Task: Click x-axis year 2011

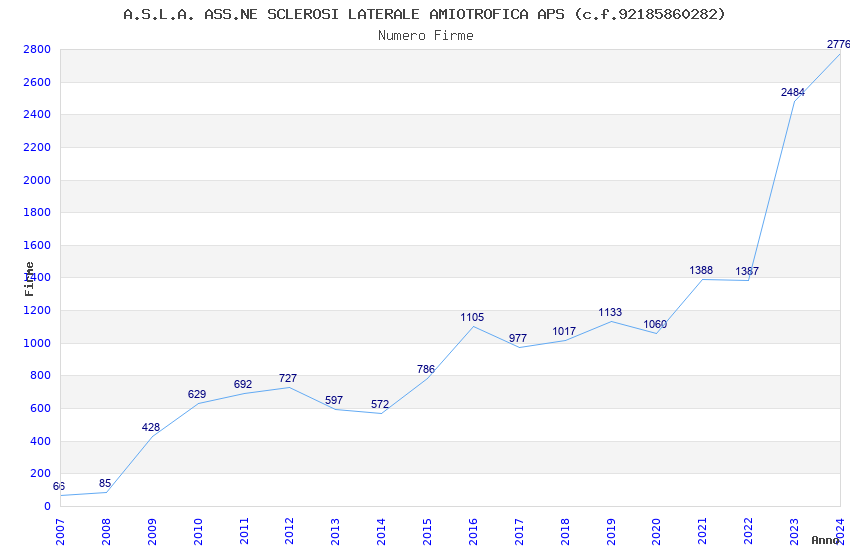Action: click(243, 532)
